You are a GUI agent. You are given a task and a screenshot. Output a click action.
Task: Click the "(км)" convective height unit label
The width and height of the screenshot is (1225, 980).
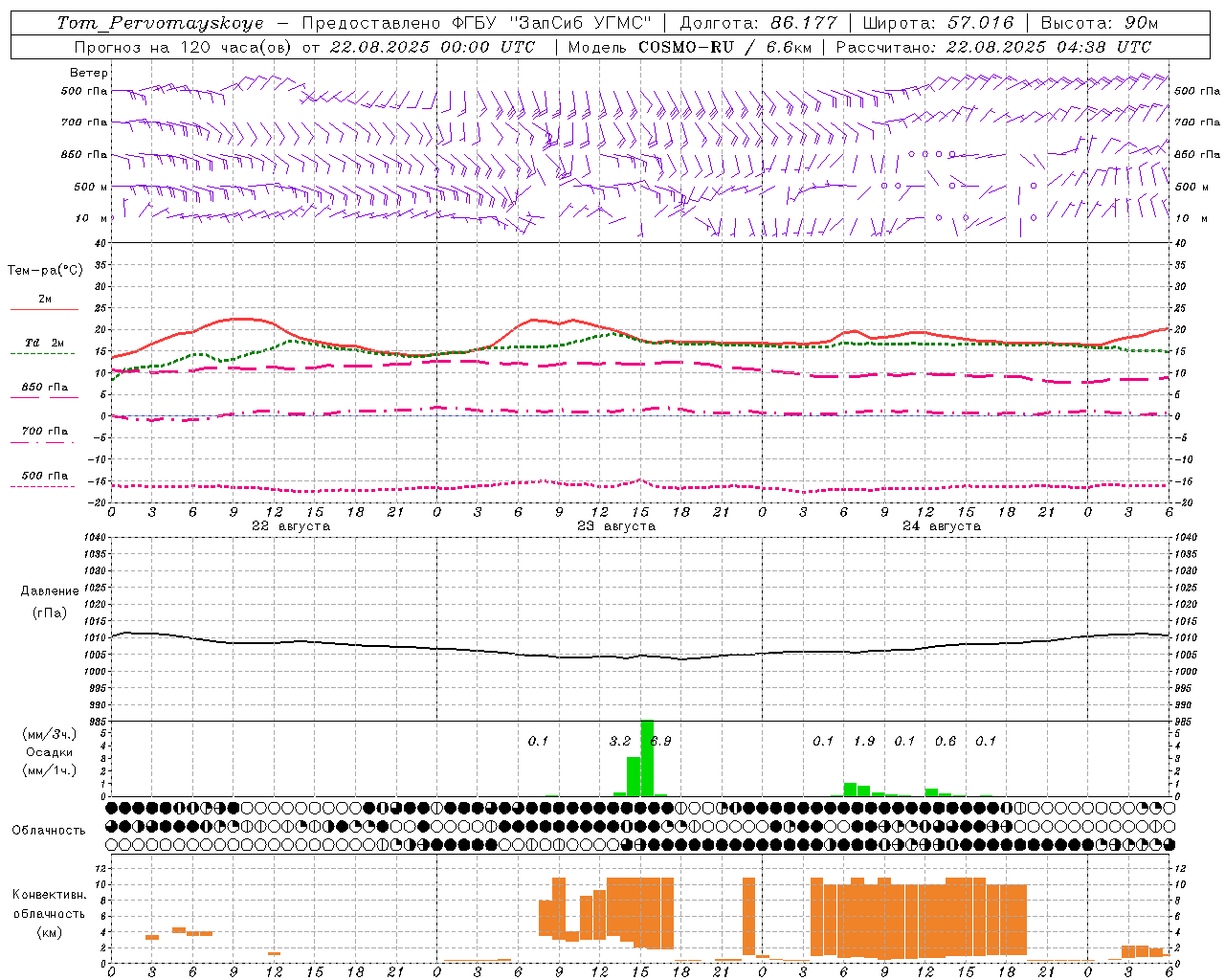pyautogui.click(x=50, y=932)
